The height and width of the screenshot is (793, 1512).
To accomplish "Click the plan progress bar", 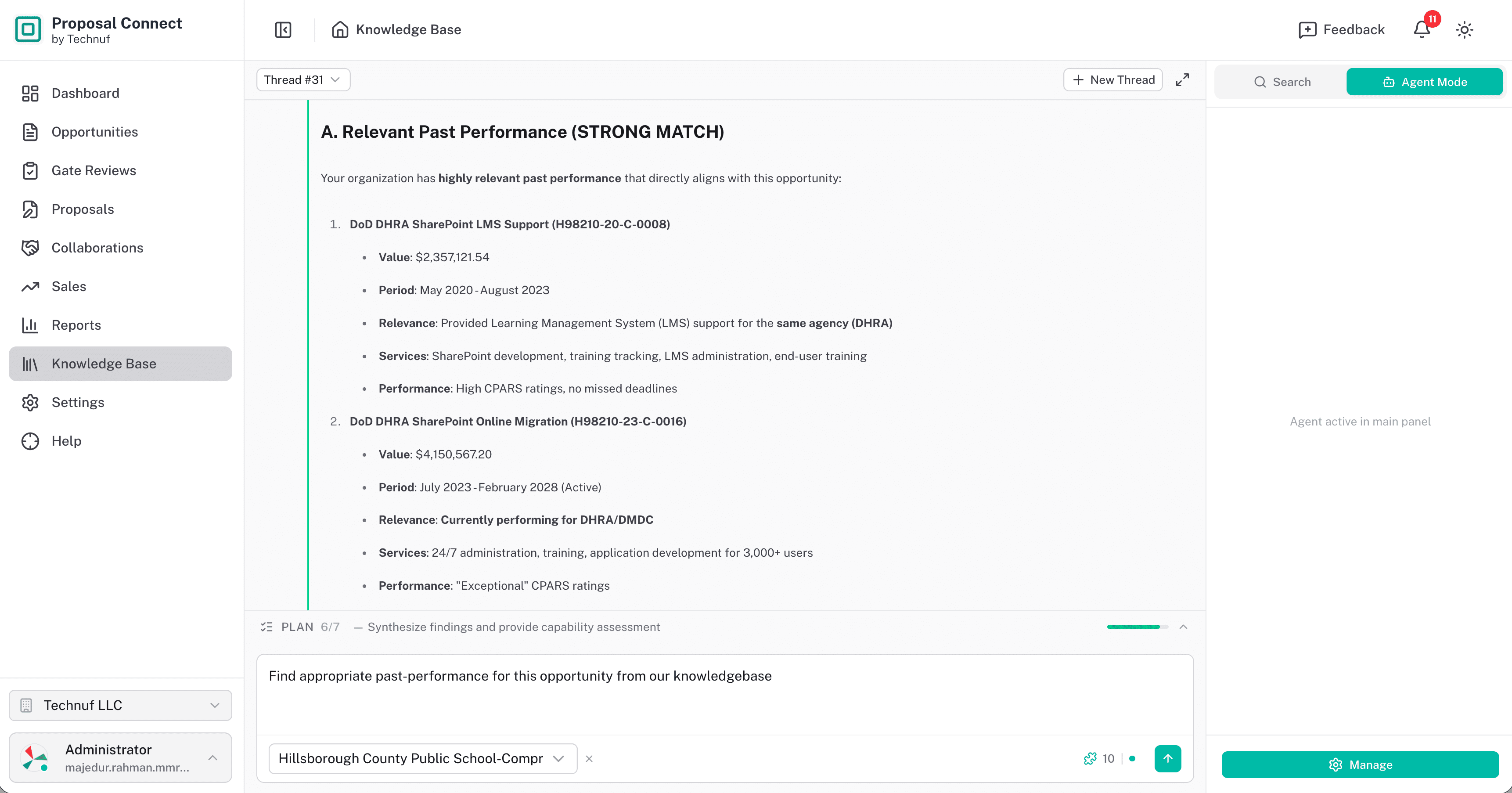I will (x=1137, y=627).
